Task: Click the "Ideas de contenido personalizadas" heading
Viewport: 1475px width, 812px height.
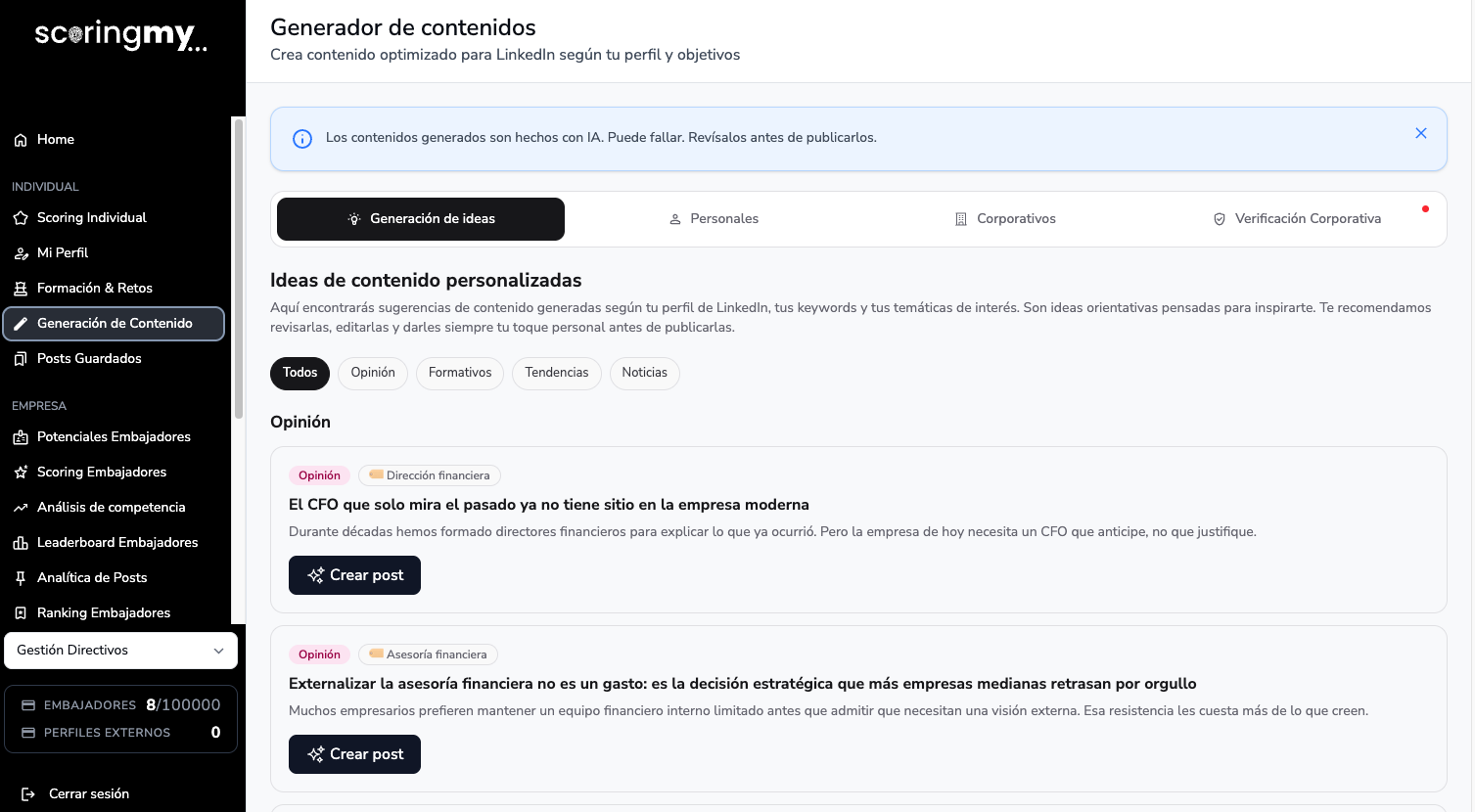Action: click(426, 281)
